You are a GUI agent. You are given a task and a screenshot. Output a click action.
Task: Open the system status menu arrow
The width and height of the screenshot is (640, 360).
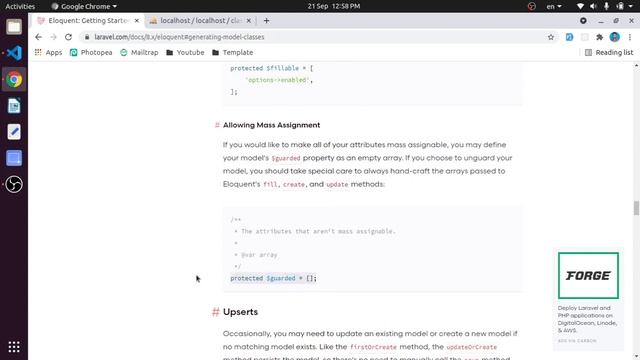tap(632, 7)
